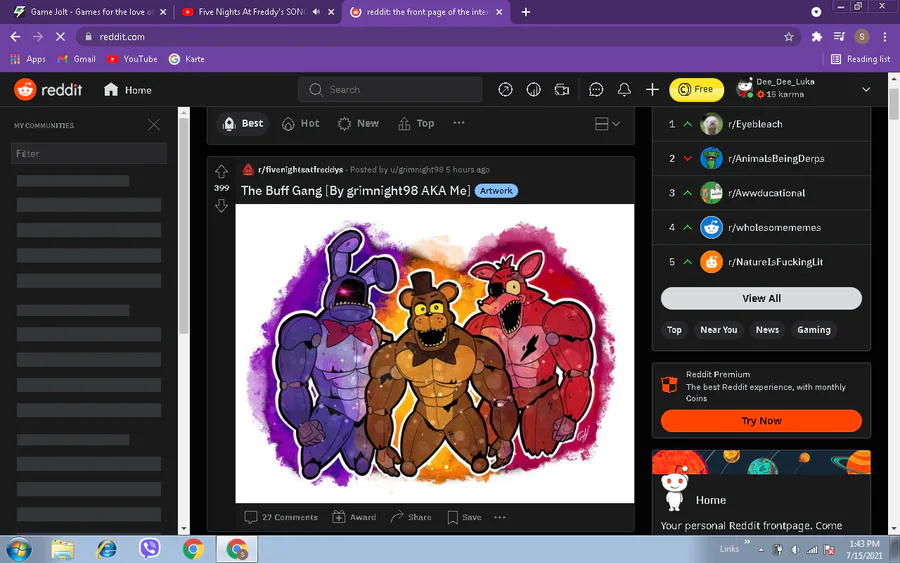The width and height of the screenshot is (900, 563).
Task: Open The Buff Gang artwork image
Action: 435,354
